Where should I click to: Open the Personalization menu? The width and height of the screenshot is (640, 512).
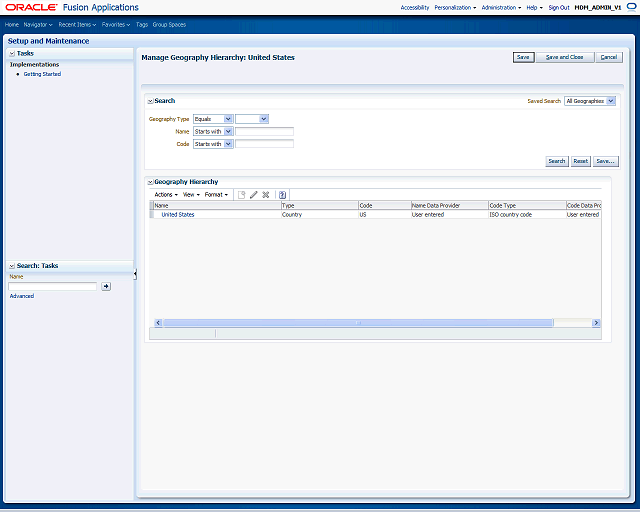point(455,8)
